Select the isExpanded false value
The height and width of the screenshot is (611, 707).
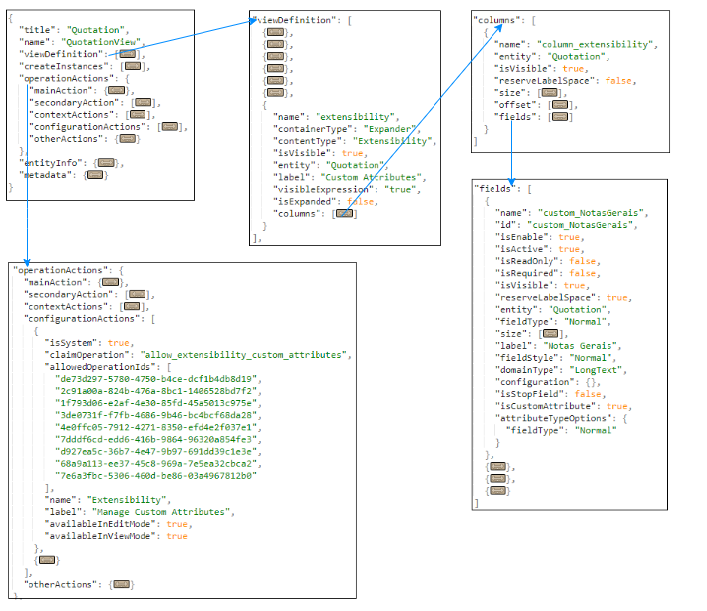pos(360,202)
